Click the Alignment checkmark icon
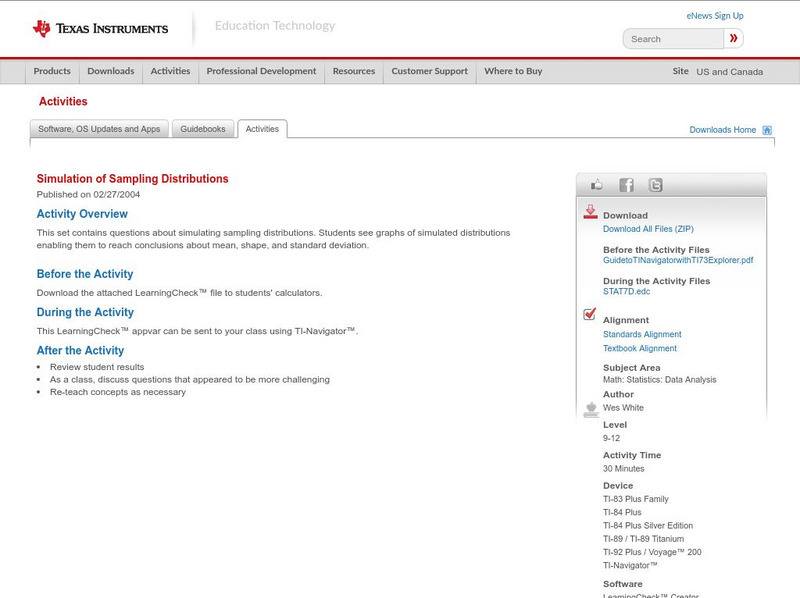Image resolution: width=800 pixels, height=598 pixels. 589,314
